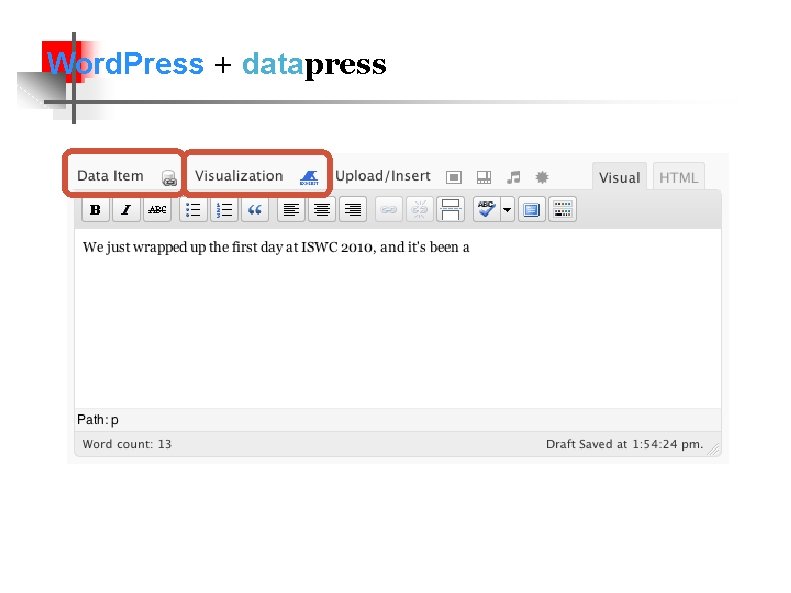Toggle italic formatting button
791x593 pixels.
click(x=126, y=209)
